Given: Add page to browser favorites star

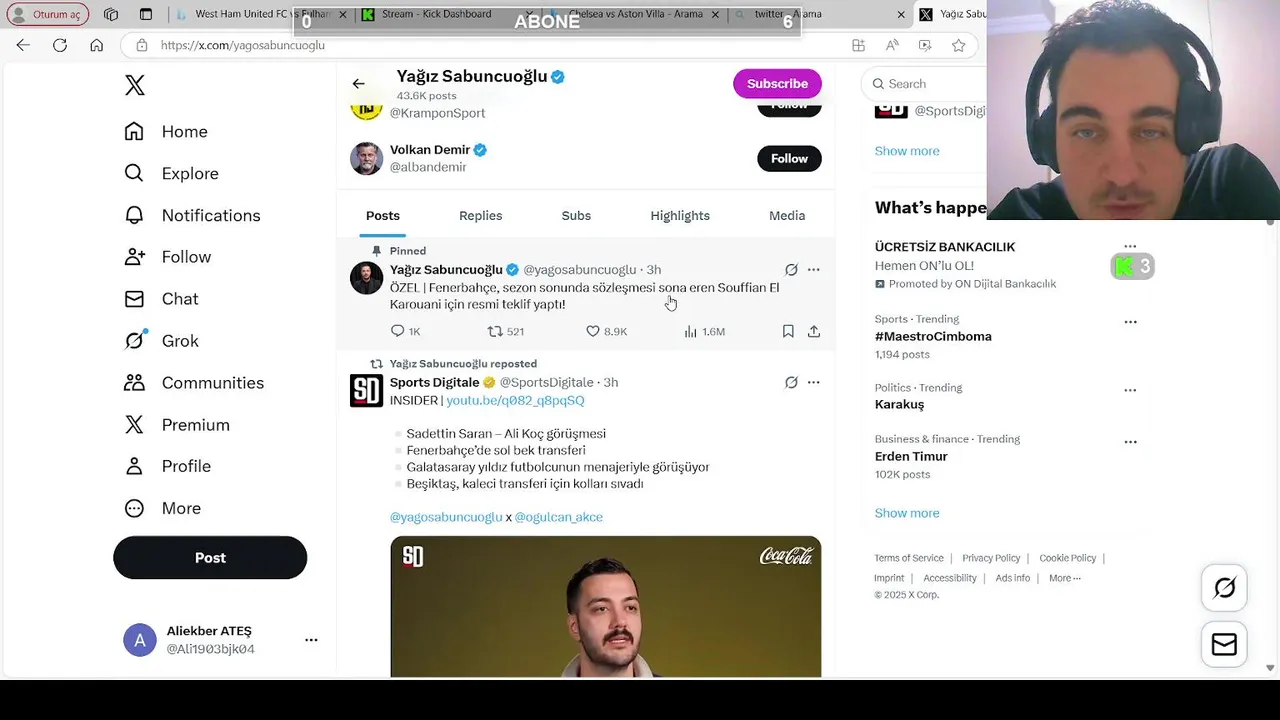Looking at the screenshot, I should 959,45.
